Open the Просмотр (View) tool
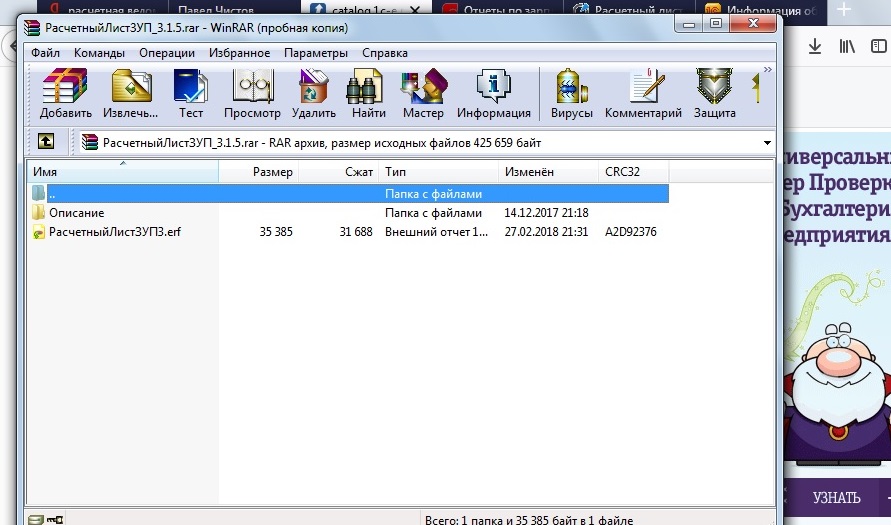This screenshot has height=525, width=891. 252,93
